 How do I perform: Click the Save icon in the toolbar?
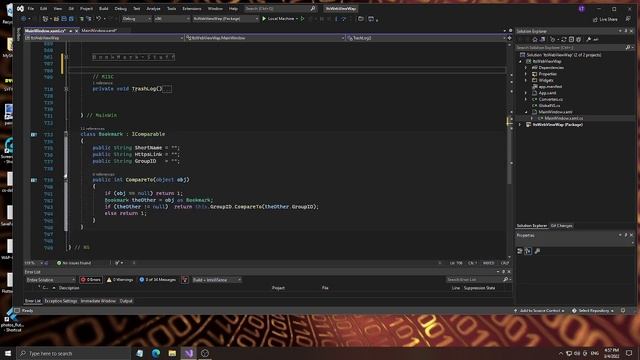coord(64,19)
